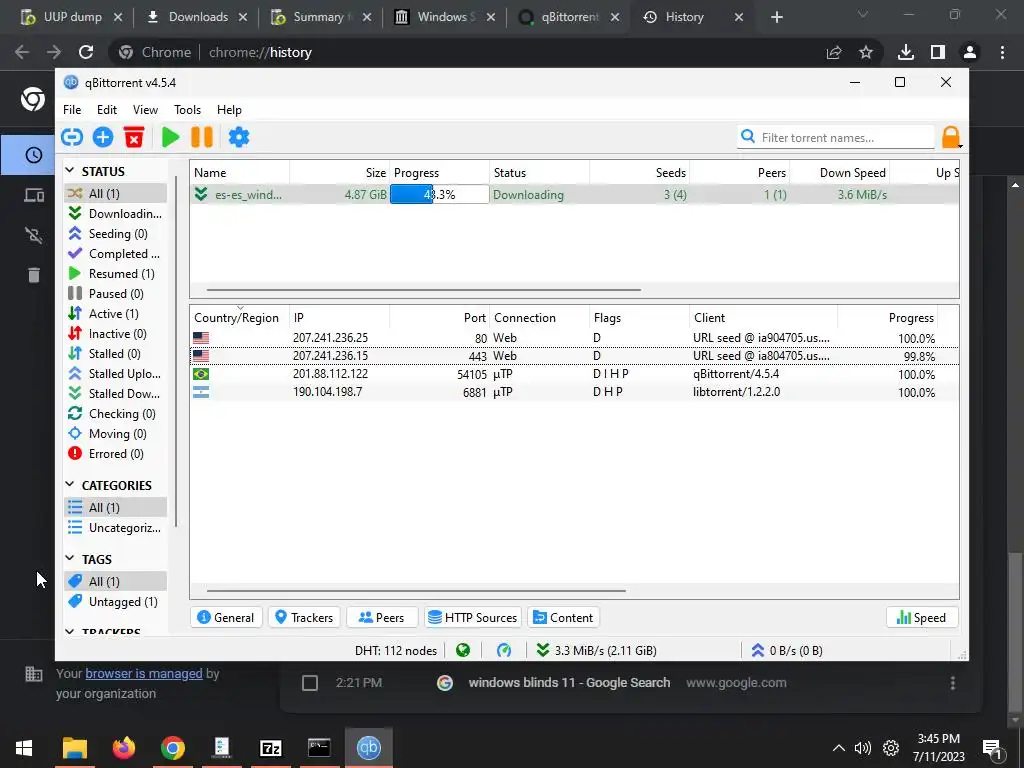Toggle alternative speed limits icon in status bar

[504, 650]
